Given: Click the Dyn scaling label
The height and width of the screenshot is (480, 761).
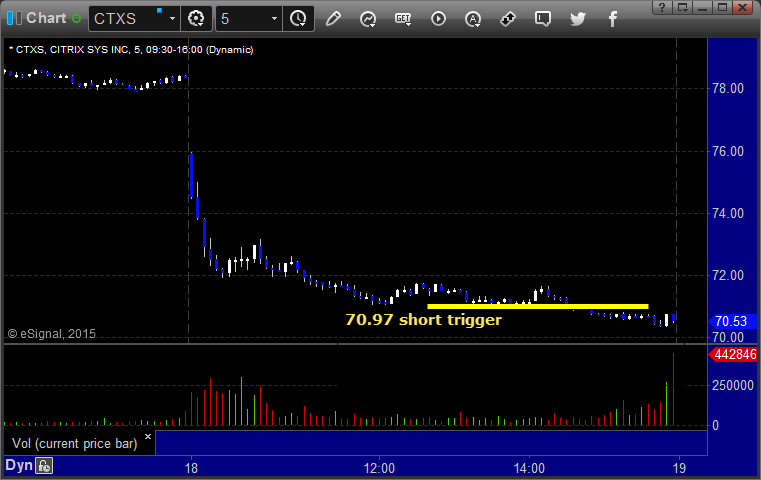Looking at the screenshot, I should pos(18,465).
